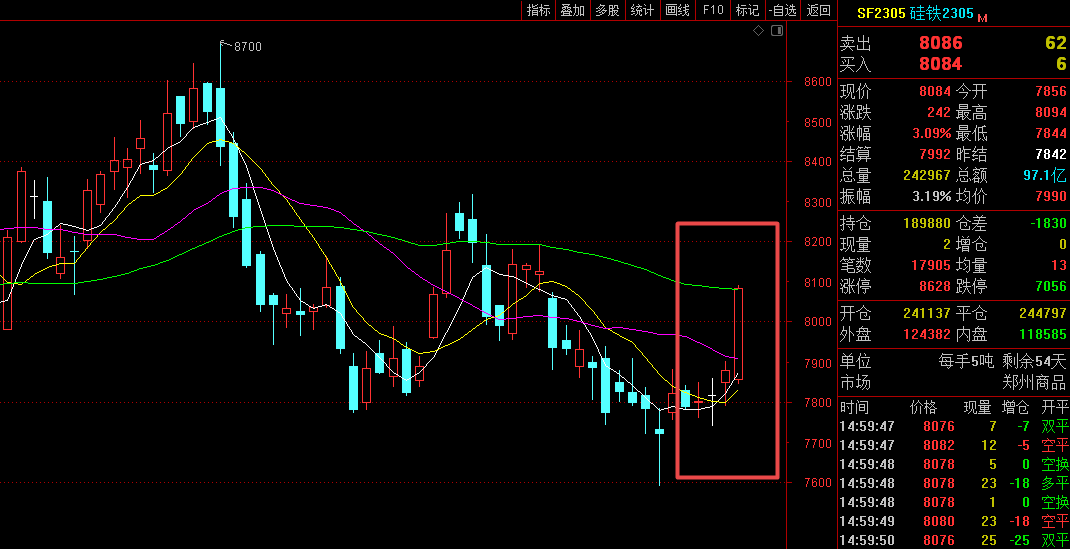The image size is (1070, 549).
Task: Select the 叠加 overlay toolbar button
Action: (573, 10)
